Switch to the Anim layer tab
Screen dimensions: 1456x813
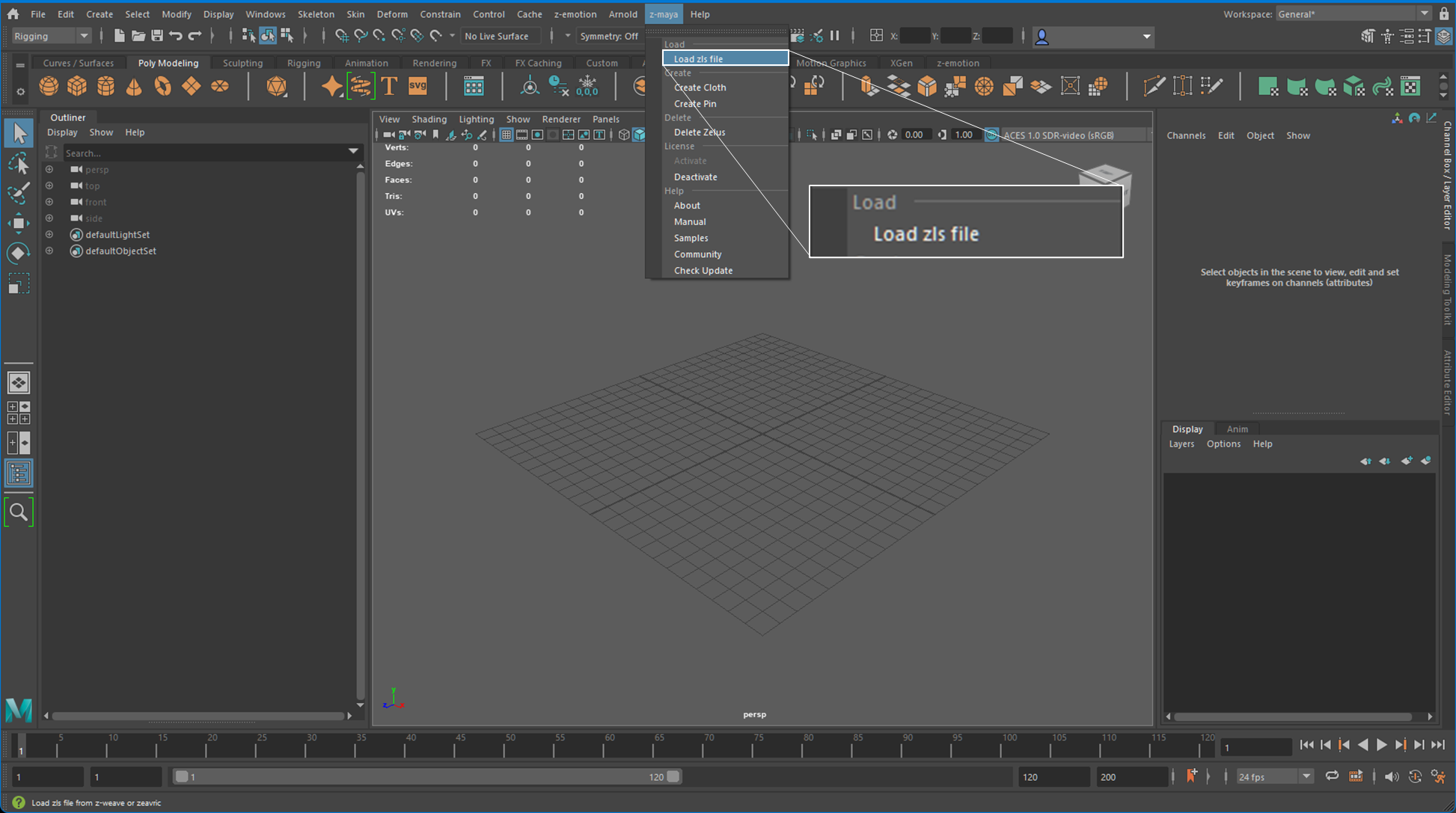click(1237, 429)
